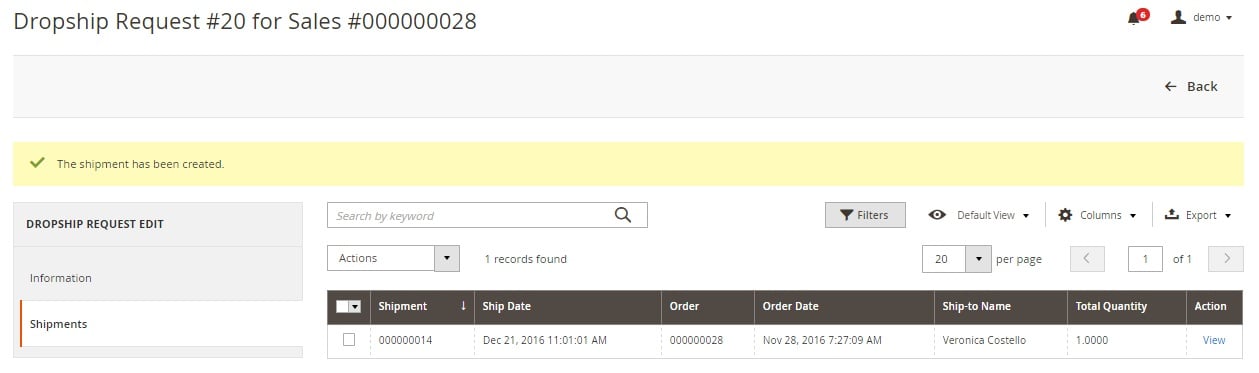Open the notifications bell icon
Image resolution: width=1259 pixels, height=373 pixels.
(x=1133, y=18)
